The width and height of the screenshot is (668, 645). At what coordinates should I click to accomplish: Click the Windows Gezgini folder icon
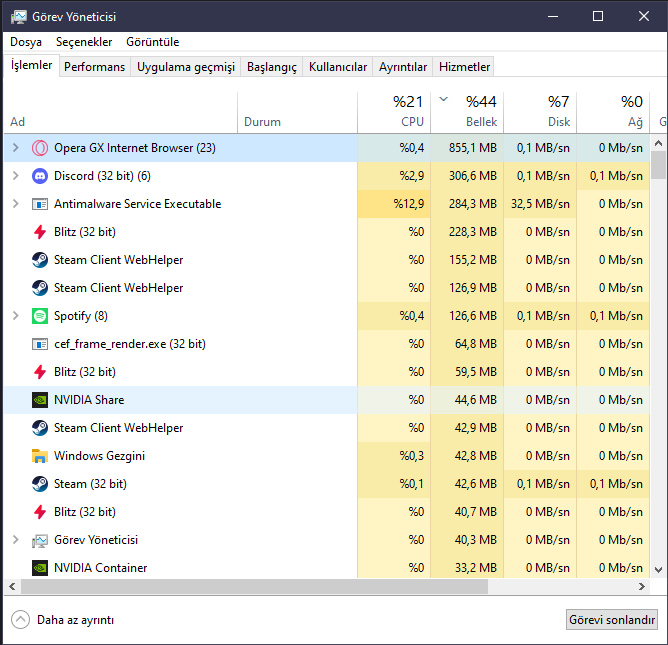(40, 456)
